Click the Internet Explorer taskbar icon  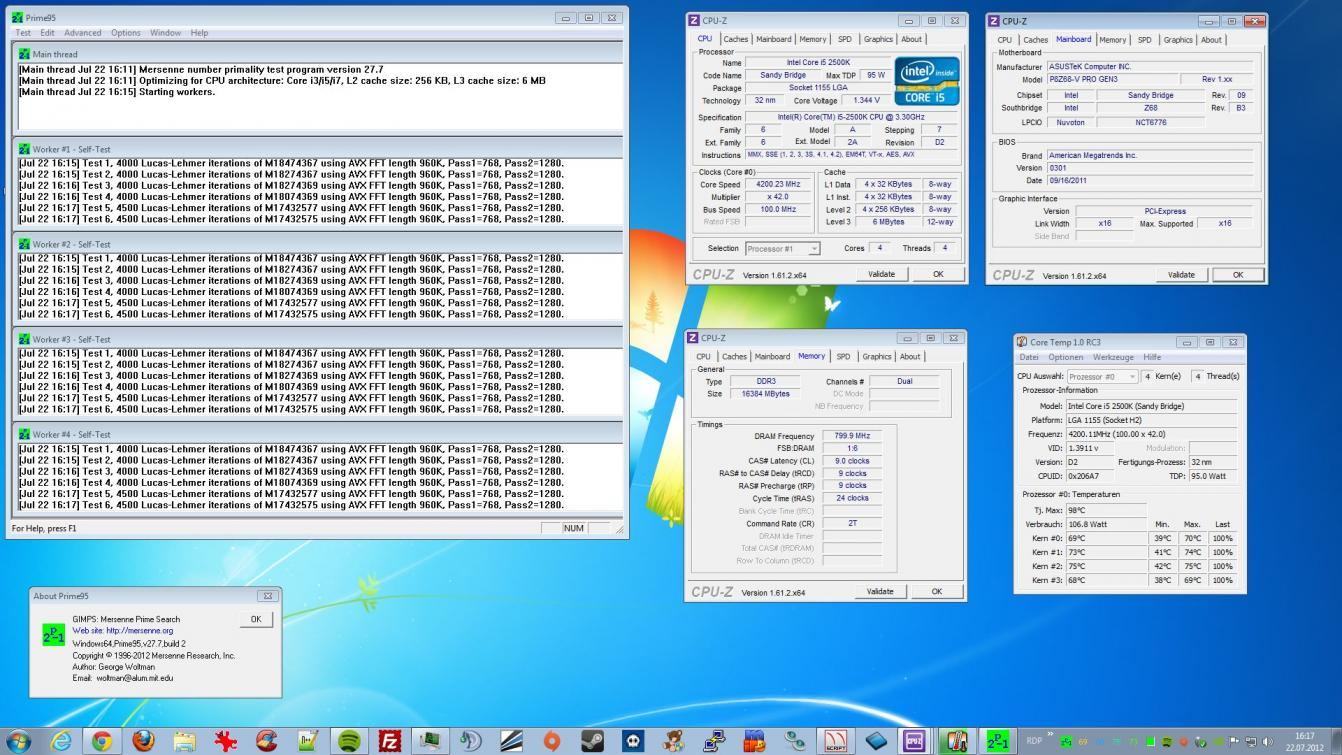pyautogui.click(x=61, y=741)
